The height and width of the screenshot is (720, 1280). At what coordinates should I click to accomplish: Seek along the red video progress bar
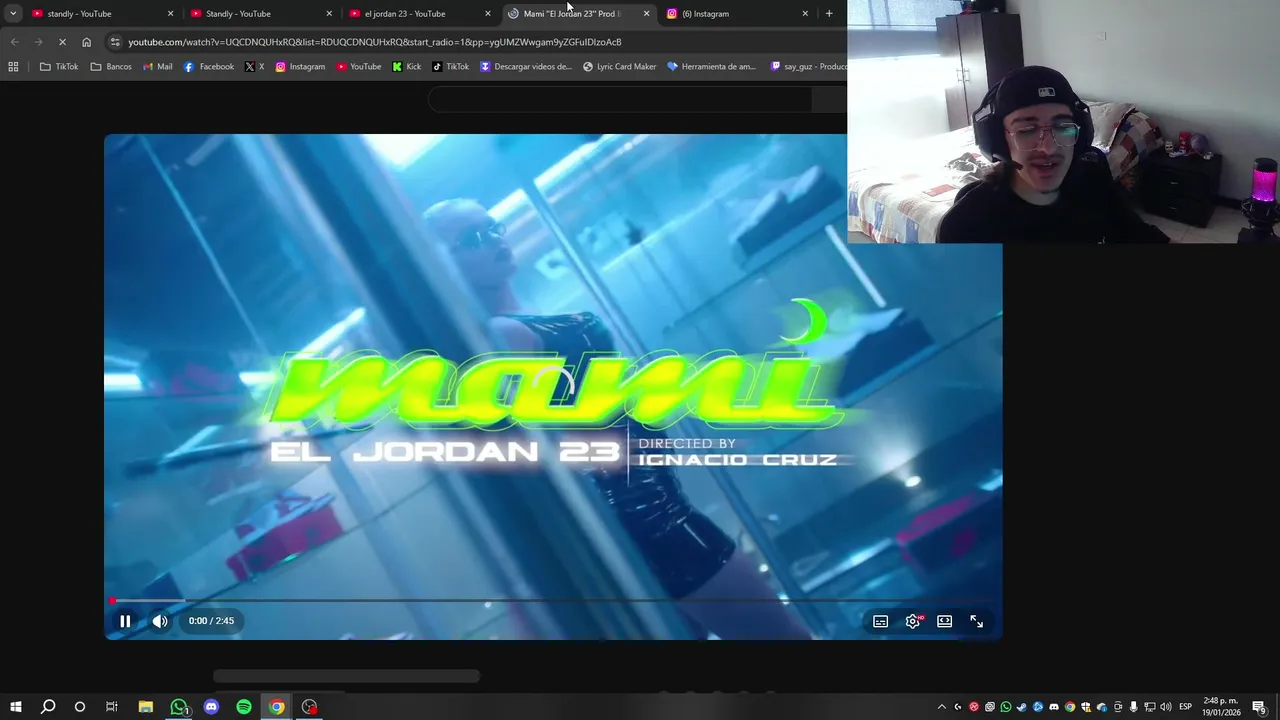click(553, 601)
